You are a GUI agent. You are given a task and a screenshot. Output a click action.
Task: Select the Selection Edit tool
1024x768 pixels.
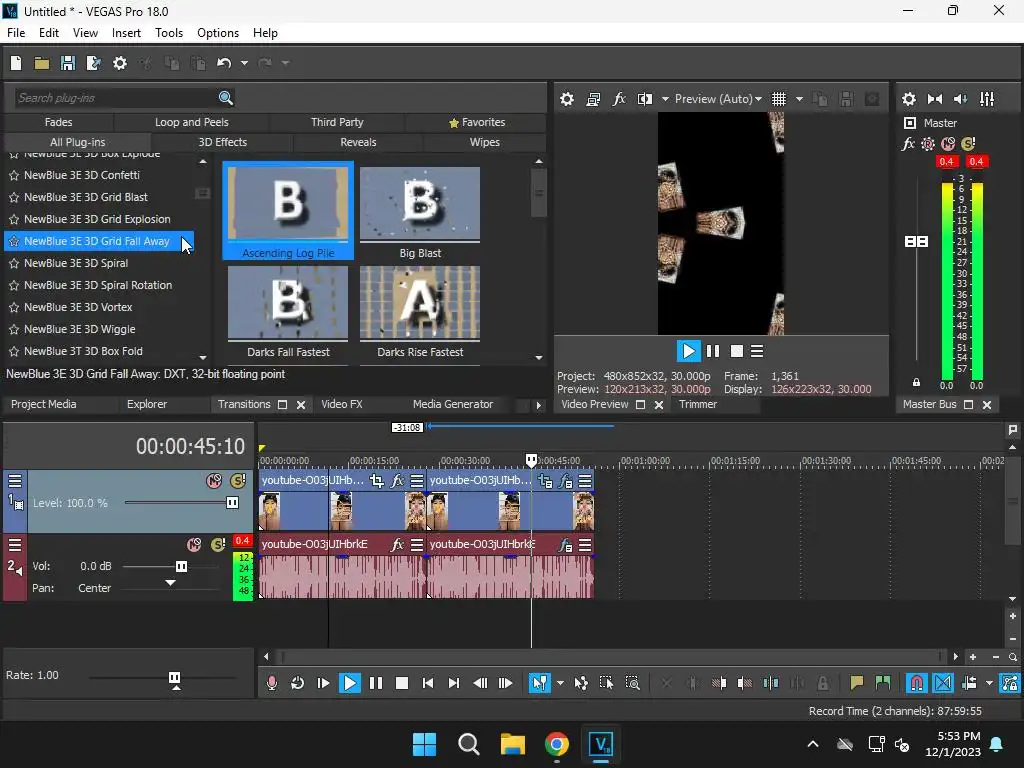[606, 683]
